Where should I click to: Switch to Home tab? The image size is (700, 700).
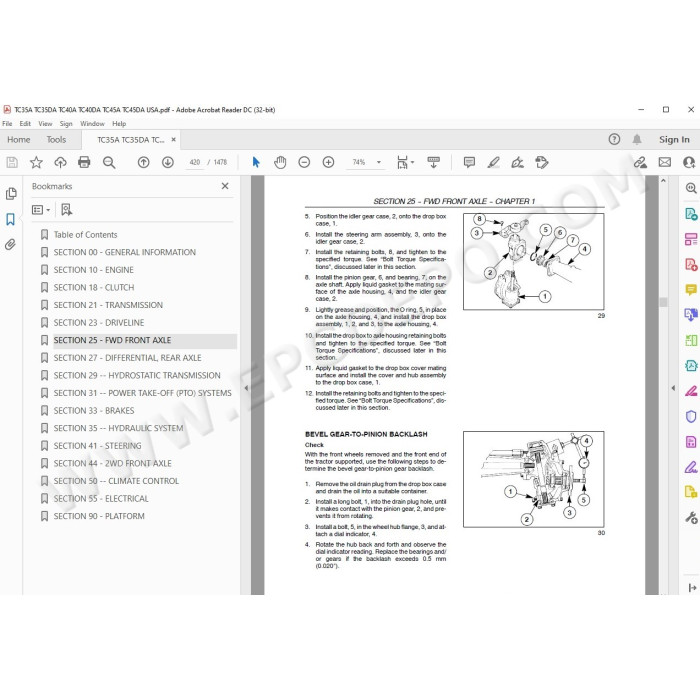coord(19,140)
